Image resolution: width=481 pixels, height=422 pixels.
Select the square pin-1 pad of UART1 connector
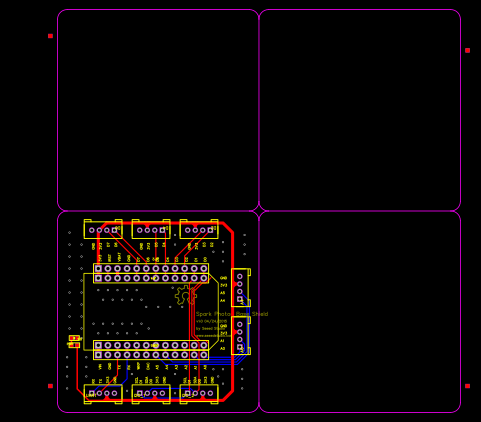[92, 393]
